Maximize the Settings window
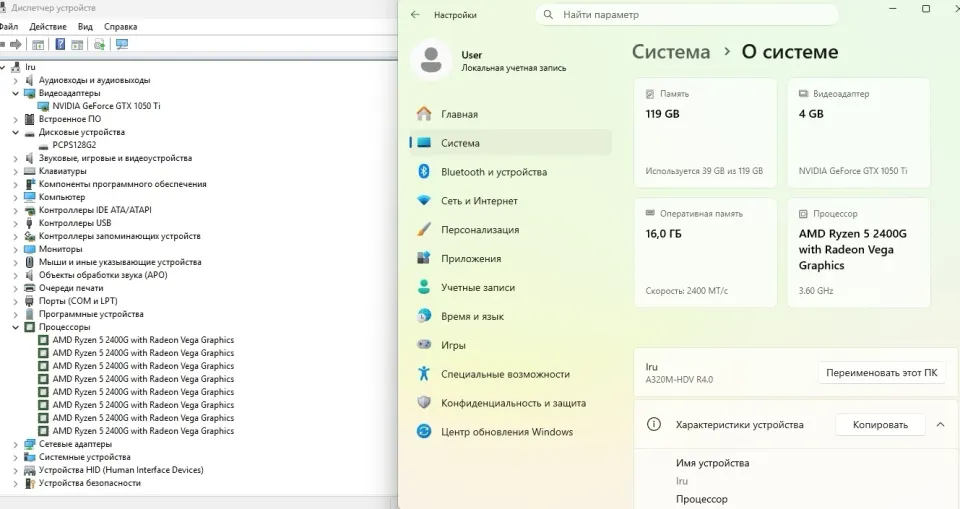This screenshot has width=960, height=509. click(926, 9)
